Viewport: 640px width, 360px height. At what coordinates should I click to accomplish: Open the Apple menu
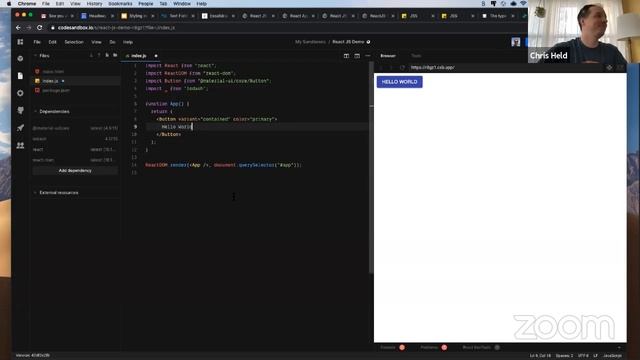[9, 4]
